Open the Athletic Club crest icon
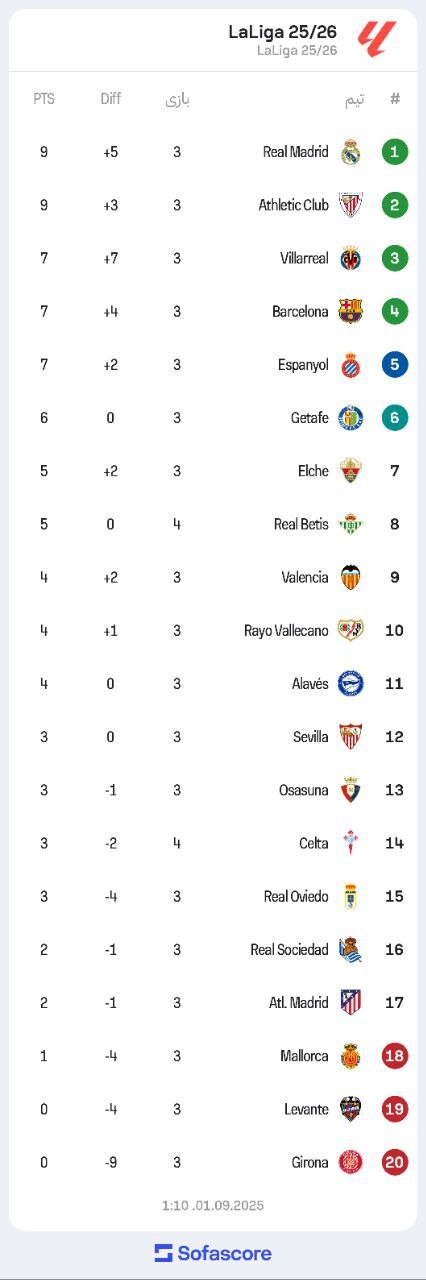 pos(350,205)
